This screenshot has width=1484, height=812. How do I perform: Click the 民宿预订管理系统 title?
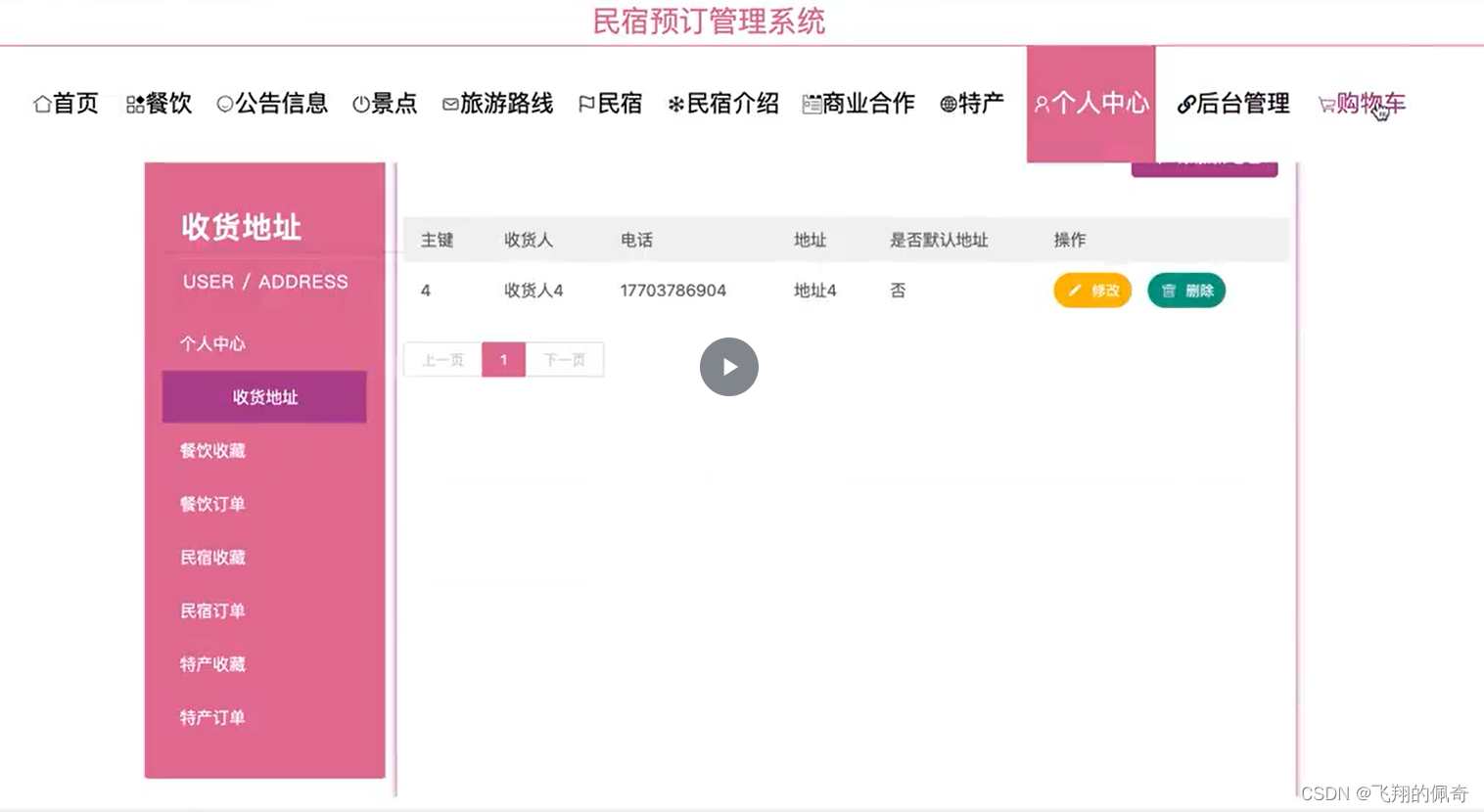pos(709,22)
